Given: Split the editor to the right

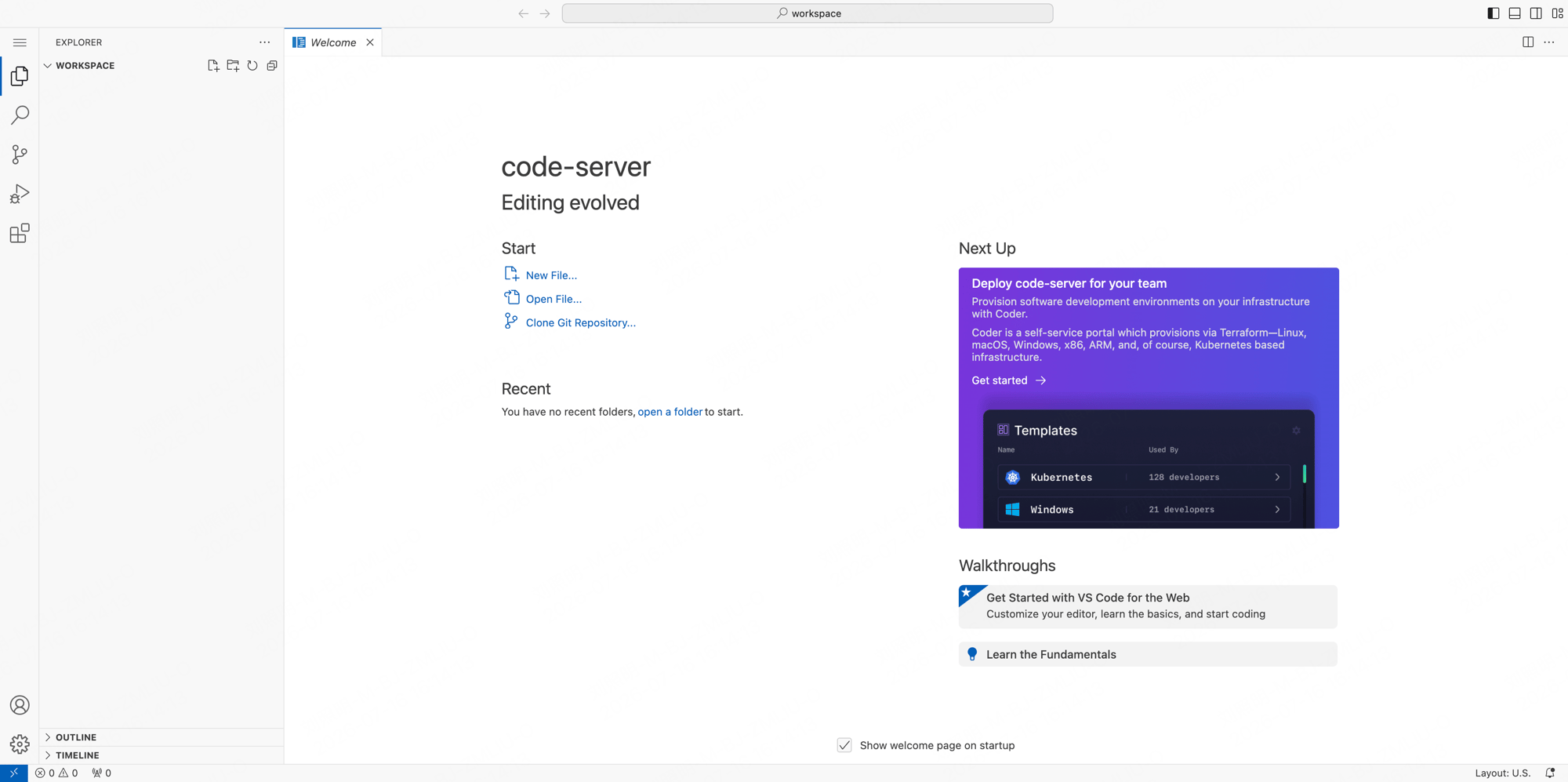Looking at the screenshot, I should (x=1528, y=42).
